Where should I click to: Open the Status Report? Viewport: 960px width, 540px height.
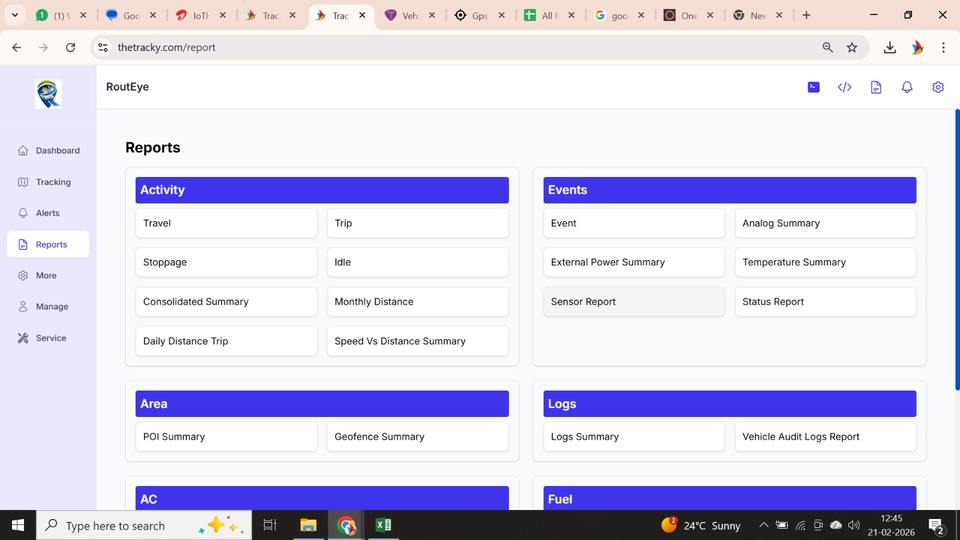[825, 301]
